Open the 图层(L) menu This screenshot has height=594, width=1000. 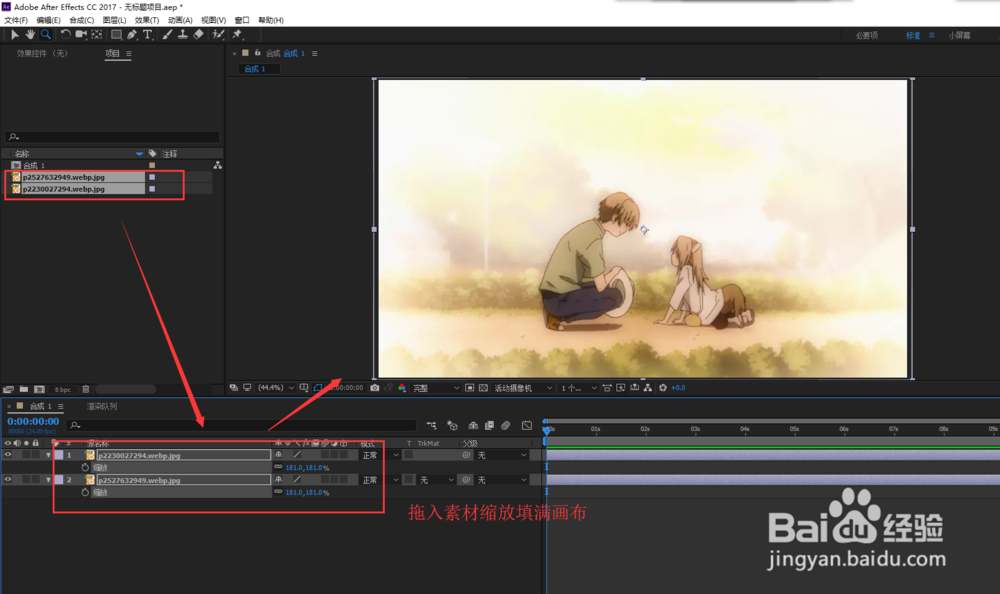(x=115, y=20)
